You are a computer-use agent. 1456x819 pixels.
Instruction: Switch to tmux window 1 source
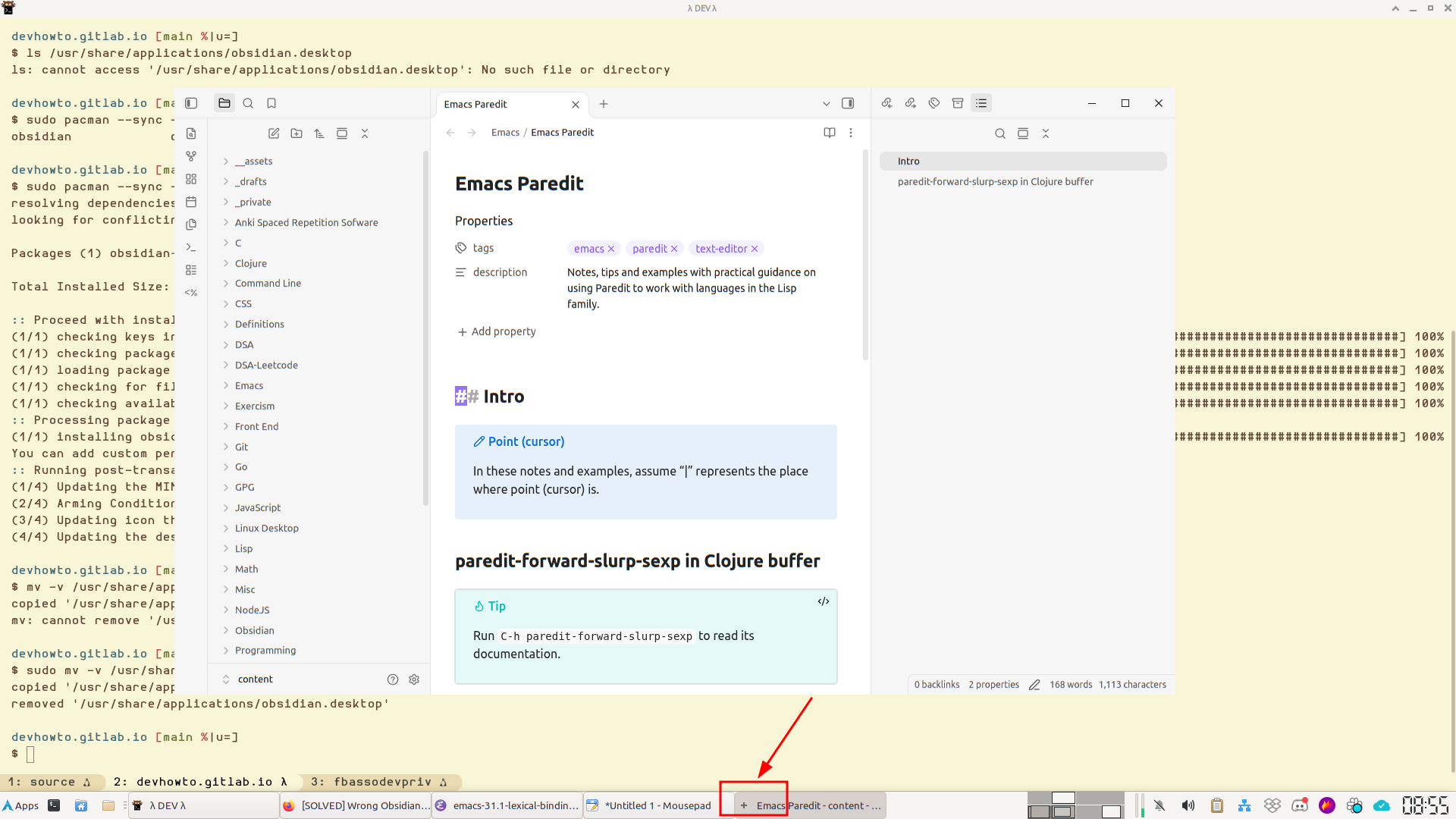49,782
